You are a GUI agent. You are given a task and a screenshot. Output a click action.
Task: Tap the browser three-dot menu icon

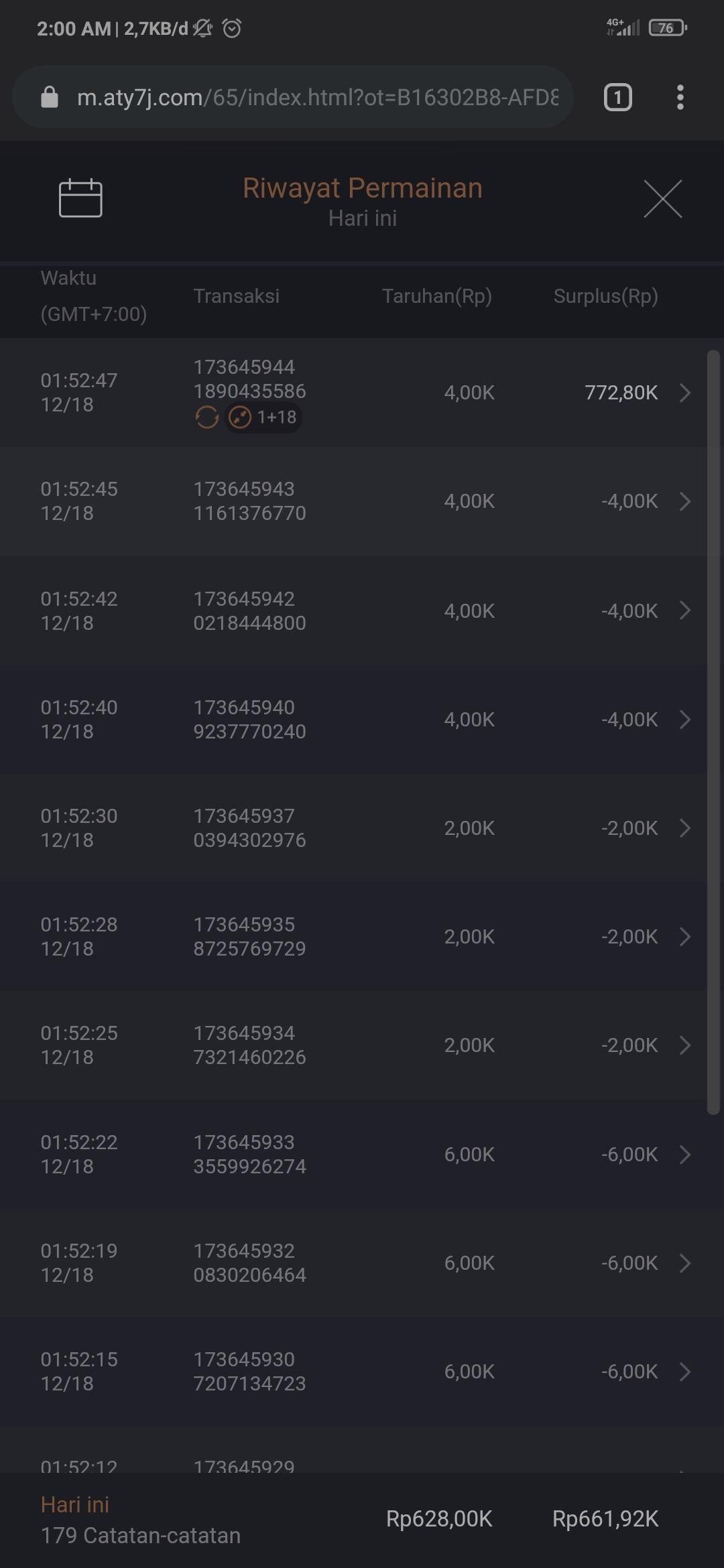[680, 98]
